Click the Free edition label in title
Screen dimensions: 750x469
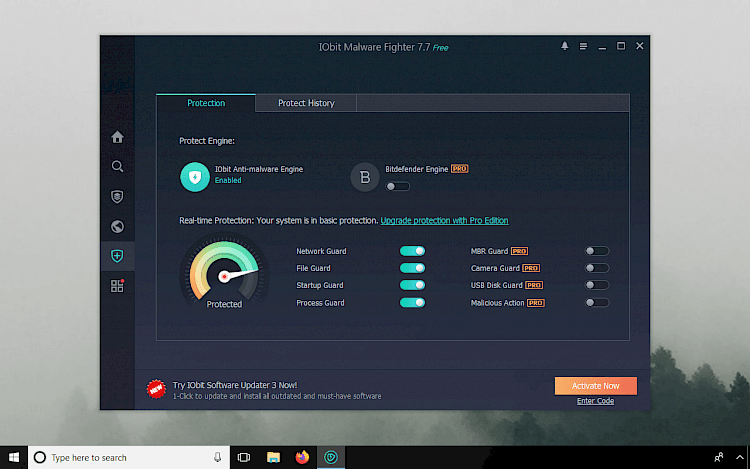[441, 48]
